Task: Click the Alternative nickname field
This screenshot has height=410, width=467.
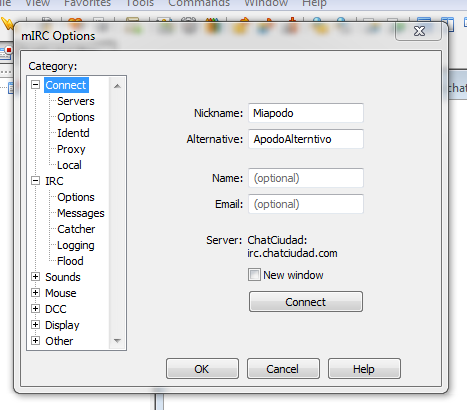Action: [x=306, y=139]
